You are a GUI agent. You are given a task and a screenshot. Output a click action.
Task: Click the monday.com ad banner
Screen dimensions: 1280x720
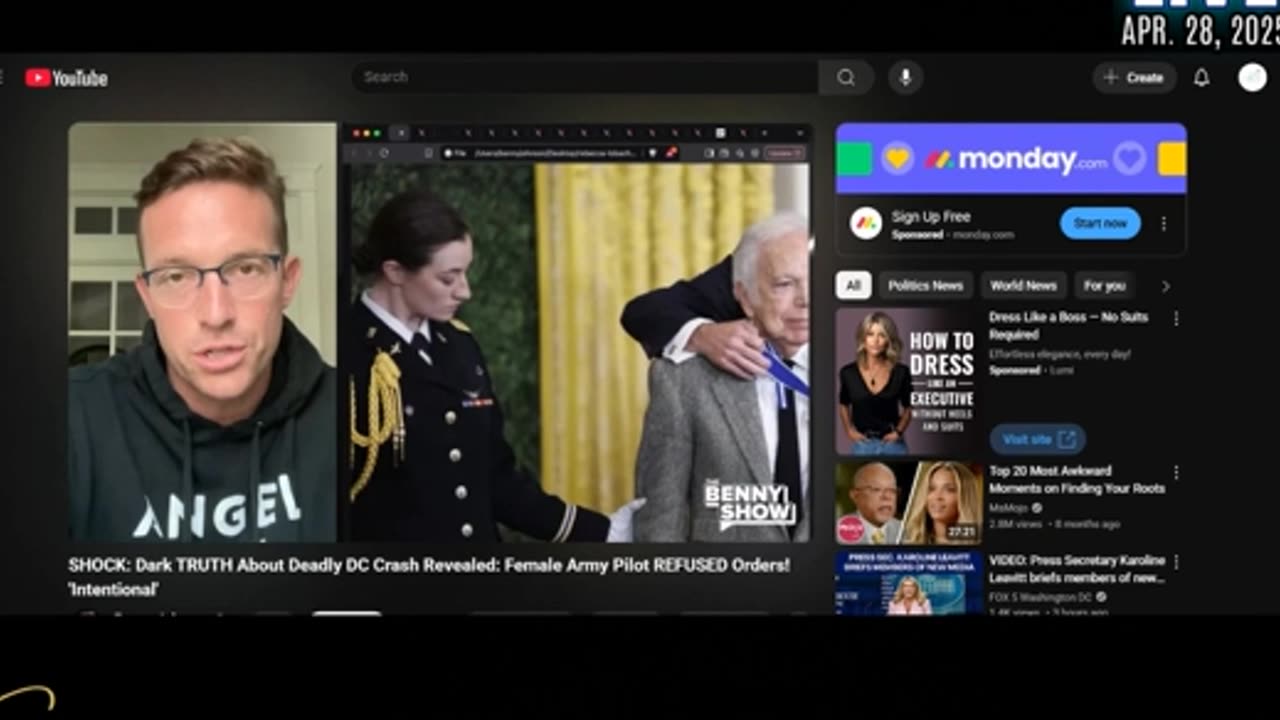pyautogui.click(x=1011, y=158)
